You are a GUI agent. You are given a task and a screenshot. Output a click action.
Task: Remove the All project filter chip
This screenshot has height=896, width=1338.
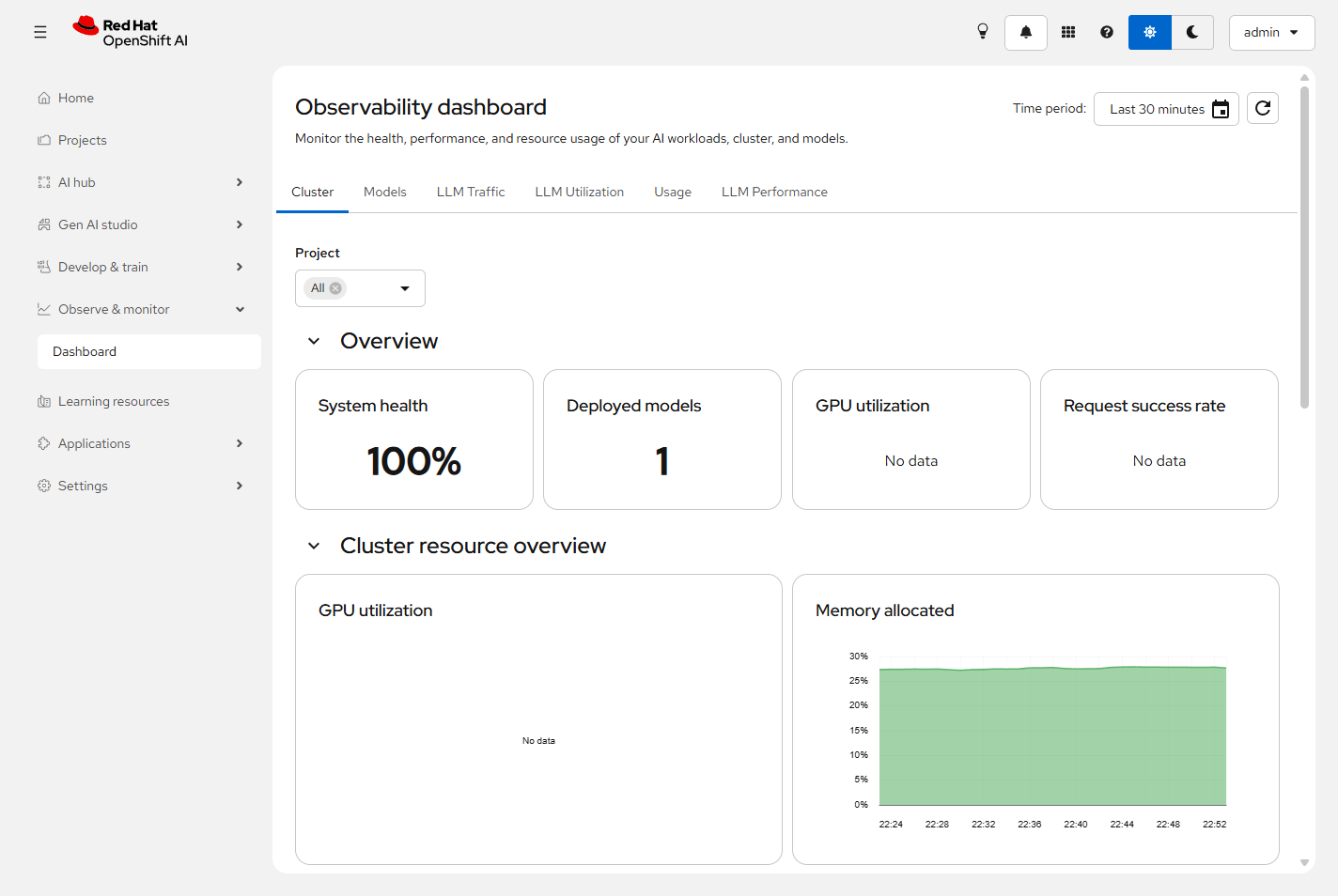pyautogui.click(x=335, y=288)
